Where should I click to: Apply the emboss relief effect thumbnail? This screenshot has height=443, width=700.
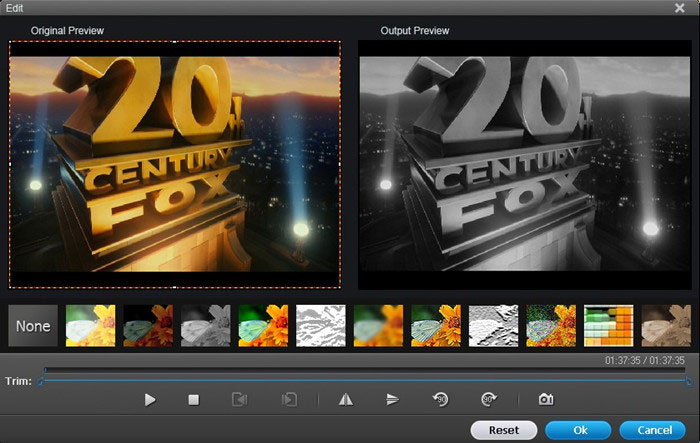pos(494,326)
